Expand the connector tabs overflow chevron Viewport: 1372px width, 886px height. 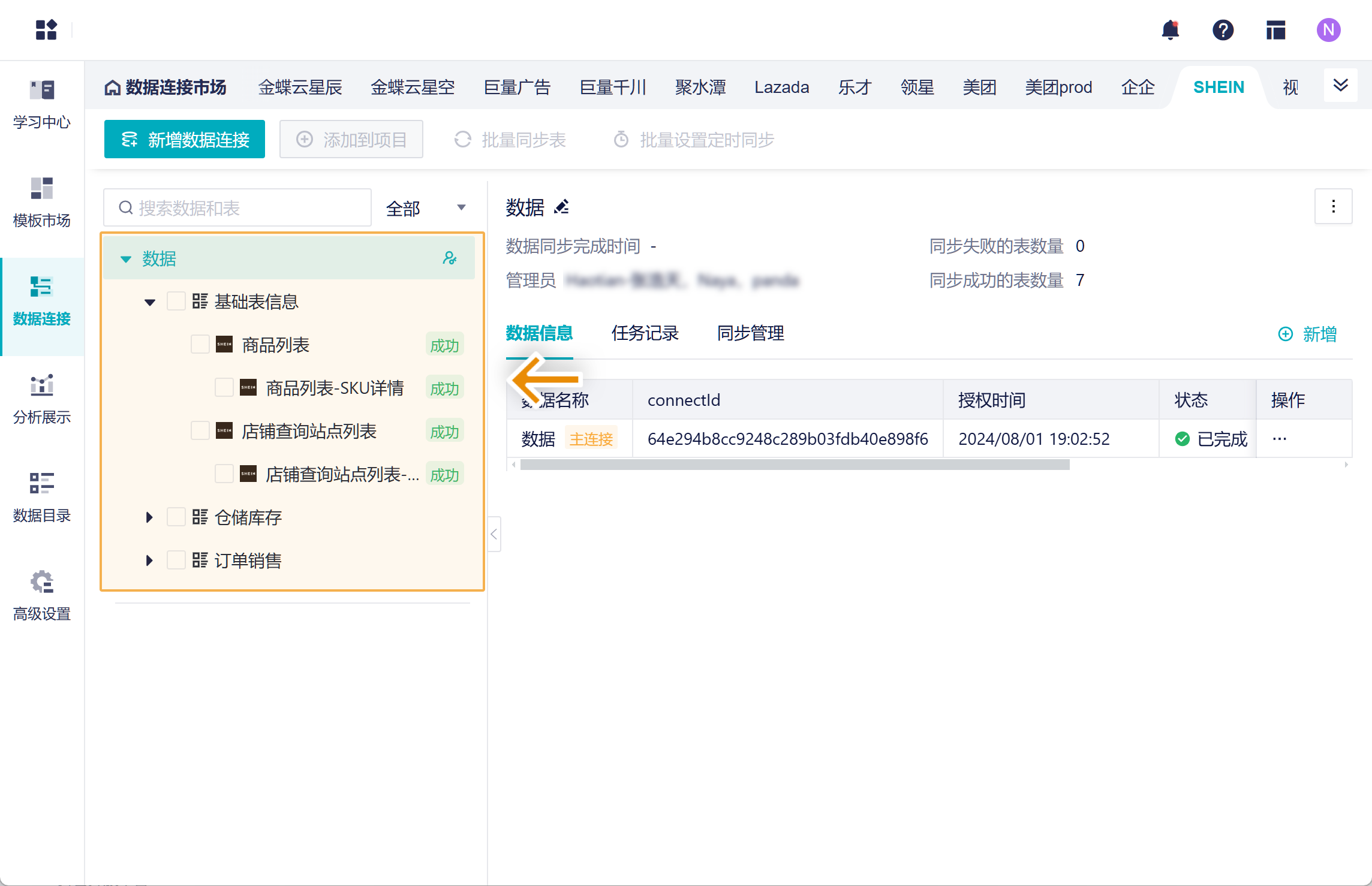[x=1340, y=85]
